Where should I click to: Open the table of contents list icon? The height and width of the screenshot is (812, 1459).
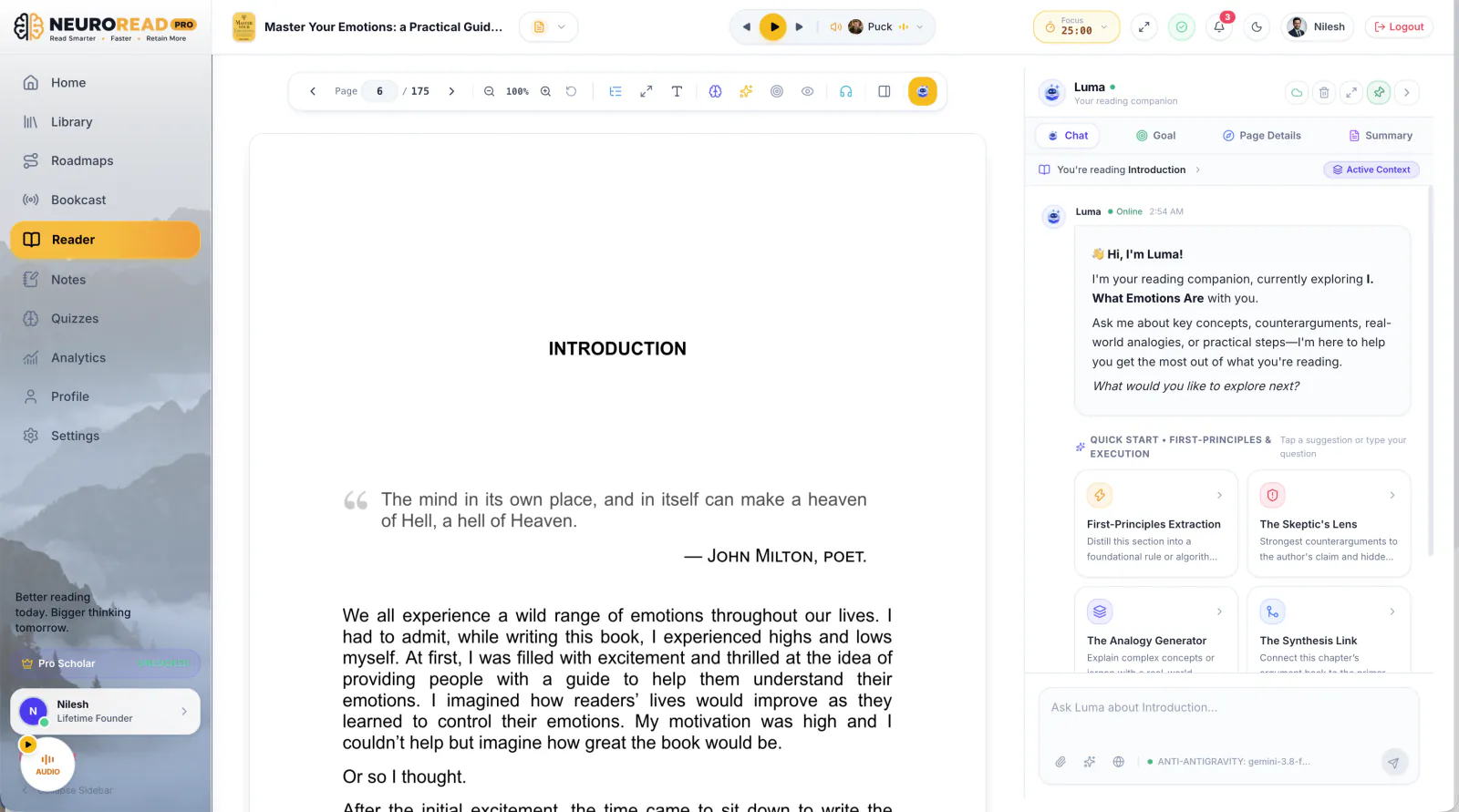(x=616, y=91)
